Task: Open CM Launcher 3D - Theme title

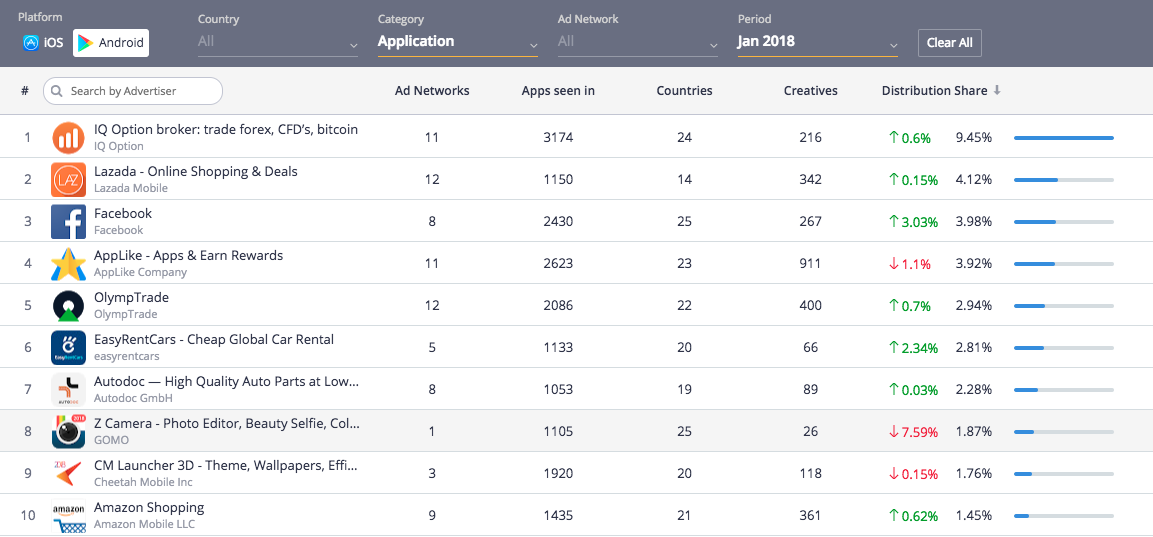Action: click(x=226, y=466)
